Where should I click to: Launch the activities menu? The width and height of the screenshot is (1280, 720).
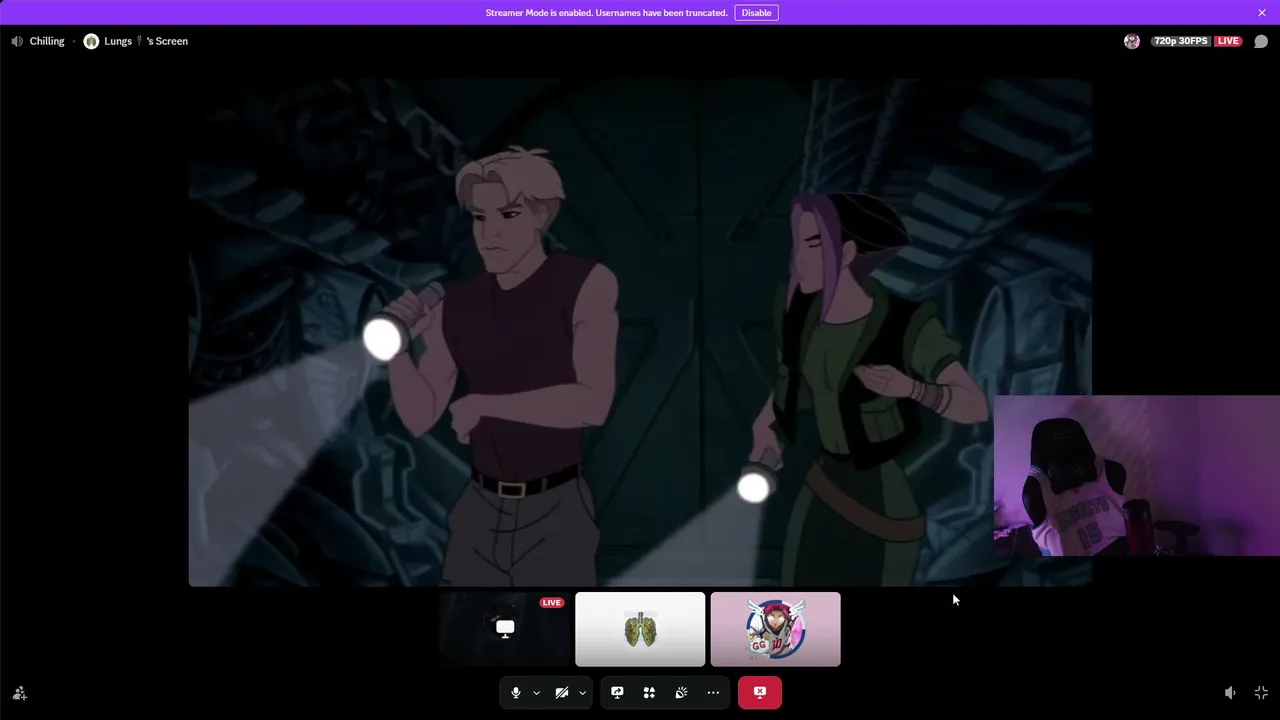click(649, 692)
